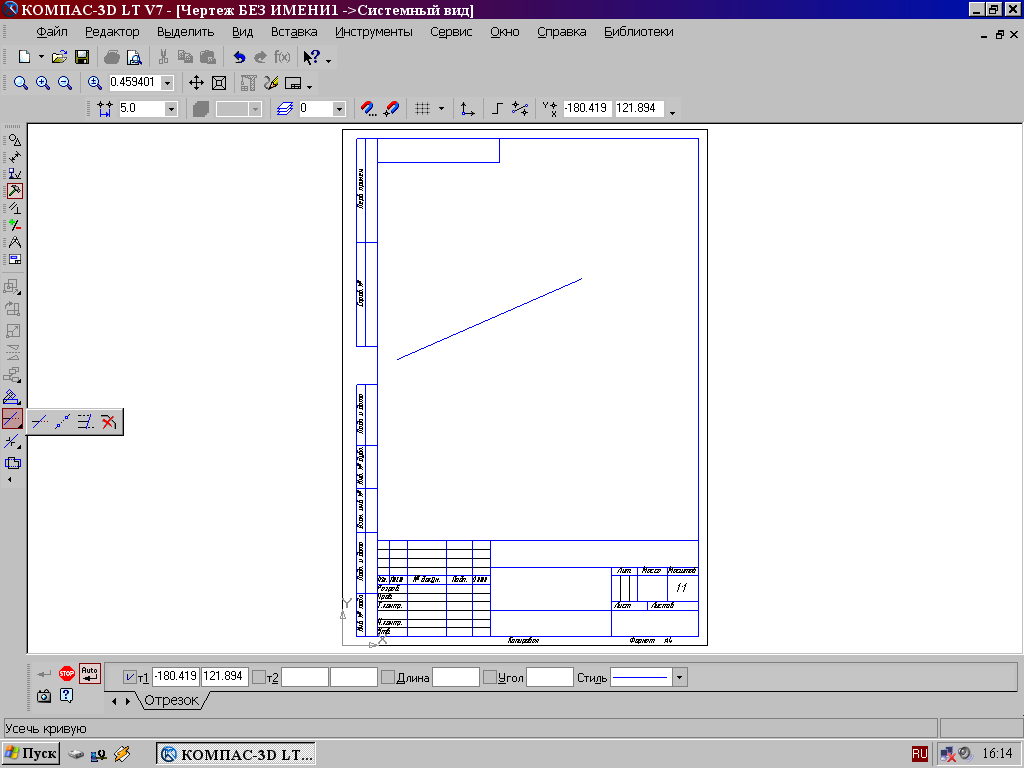The image size is (1024, 768).
Task: Open the cursor step 5.0 dropdown
Action: [171, 108]
